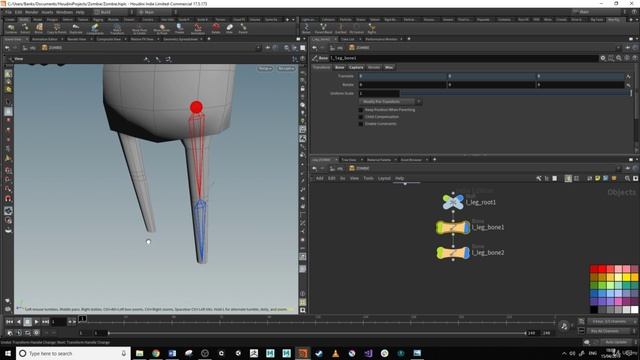This screenshot has height=360, width=640.
Task: Click the sticky note icon in network toolbar
Action: point(598,178)
